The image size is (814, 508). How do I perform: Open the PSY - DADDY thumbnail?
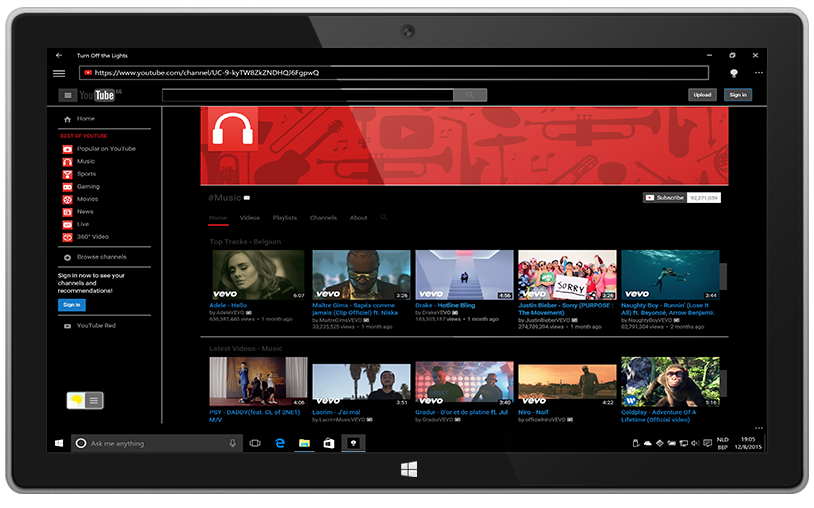(258, 381)
